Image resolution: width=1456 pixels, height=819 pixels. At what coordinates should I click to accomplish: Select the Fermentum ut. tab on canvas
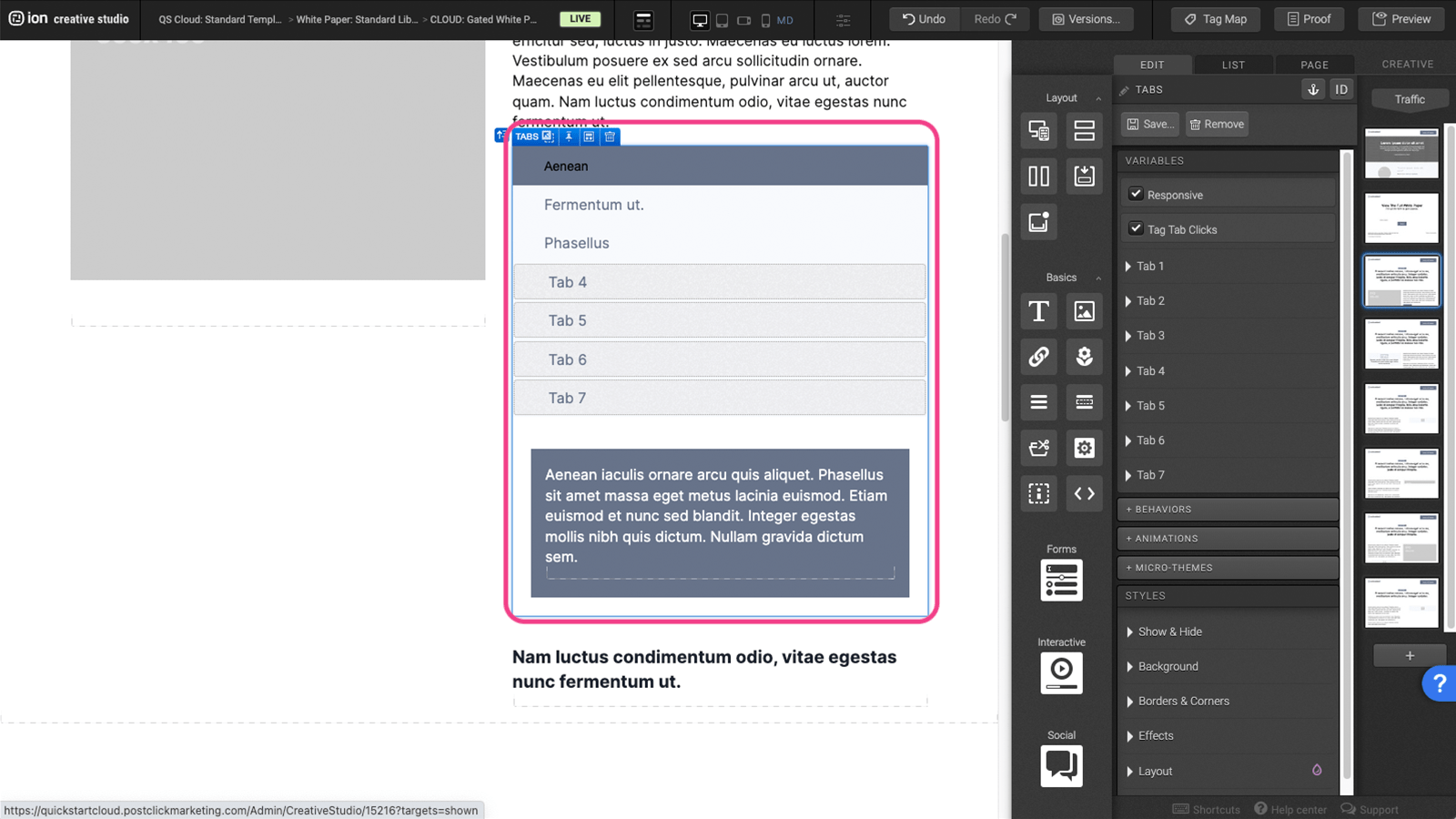click(593, 206)
